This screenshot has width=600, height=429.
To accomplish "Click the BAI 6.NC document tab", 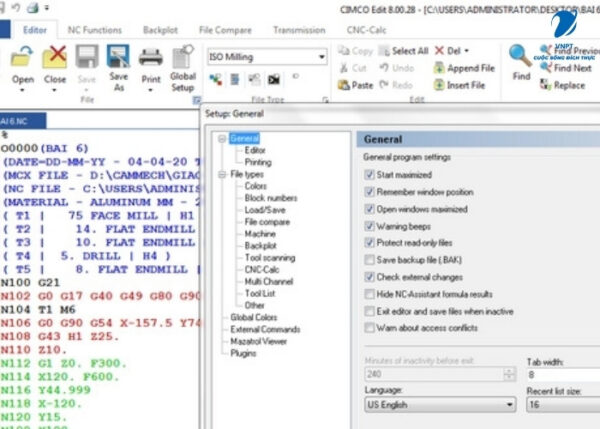I will click(x=22, y=121).
